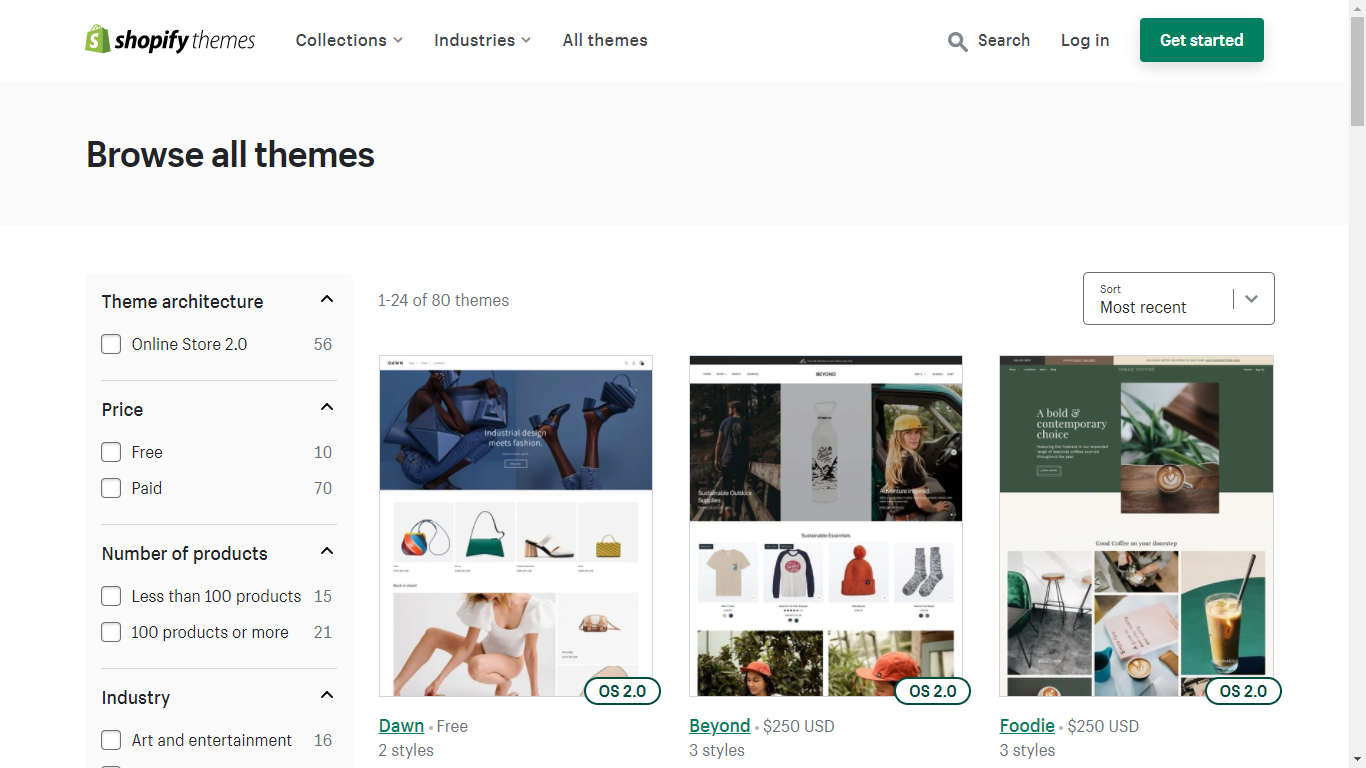The image size is (1366, 768).
Task: Open the Sort Most recent dropdown
Action: [1179, 299]
